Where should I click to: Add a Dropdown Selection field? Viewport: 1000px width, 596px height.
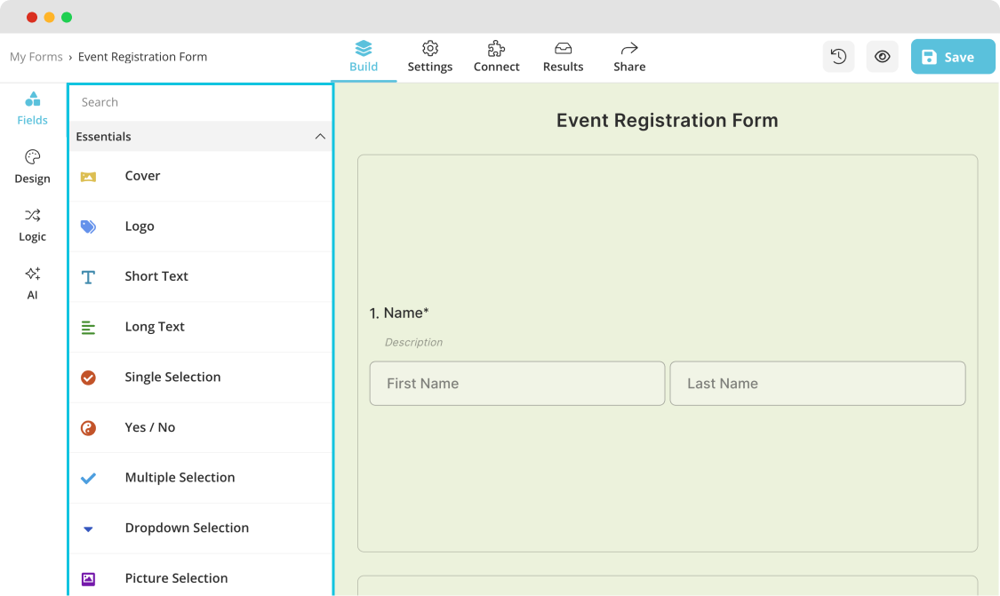tap(186, 528)
